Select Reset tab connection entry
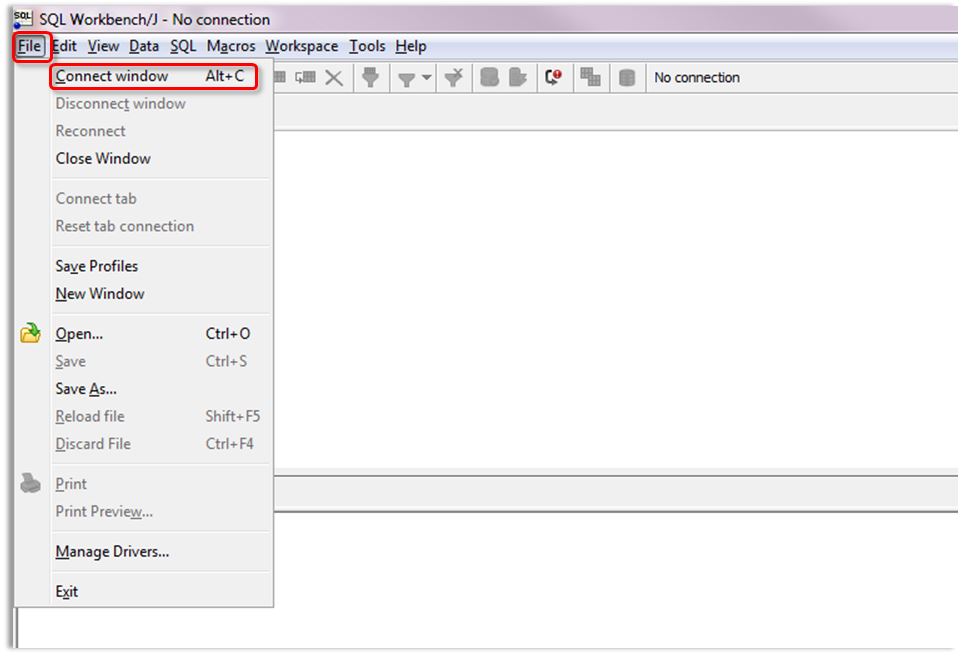 (162, 226)
